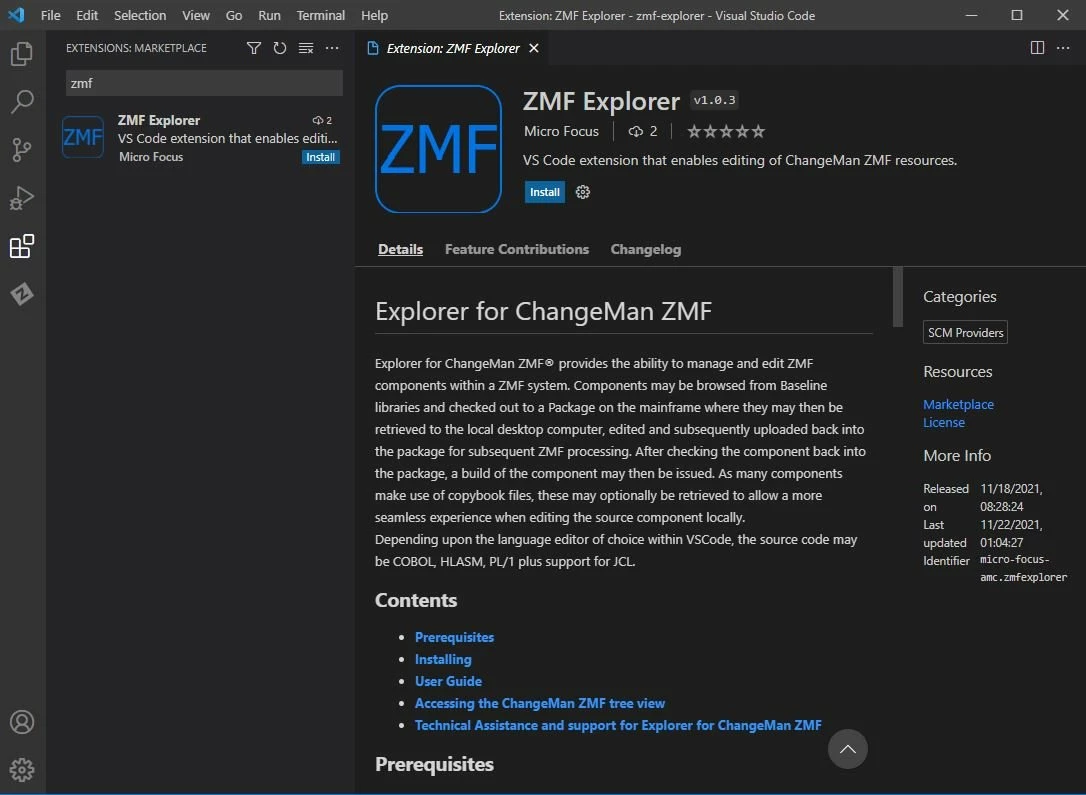Open the Run menu
Viewport: 1086px width, 795px height.
click(x=269, y=15)
